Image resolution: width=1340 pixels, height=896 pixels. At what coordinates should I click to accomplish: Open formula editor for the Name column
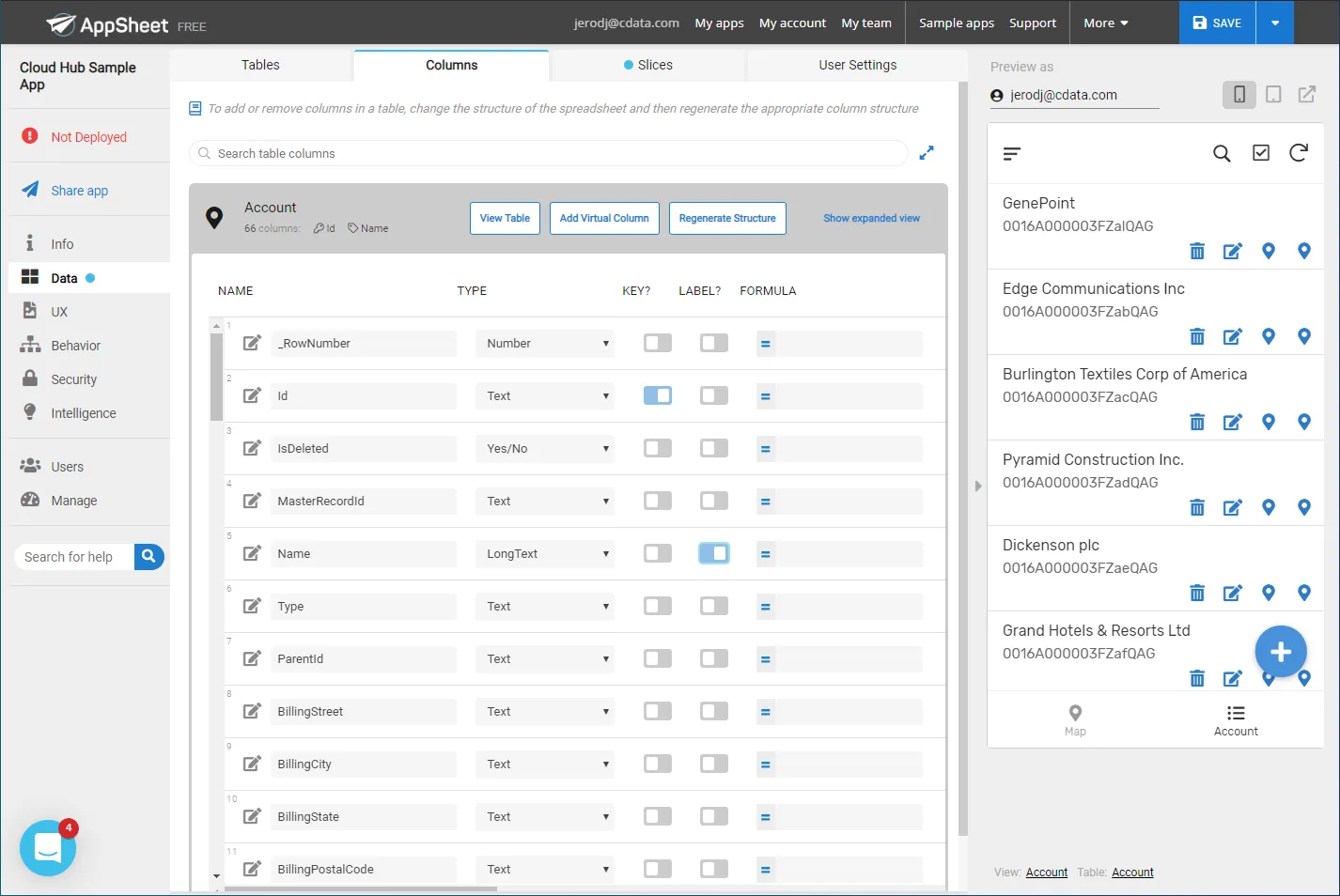765,554
